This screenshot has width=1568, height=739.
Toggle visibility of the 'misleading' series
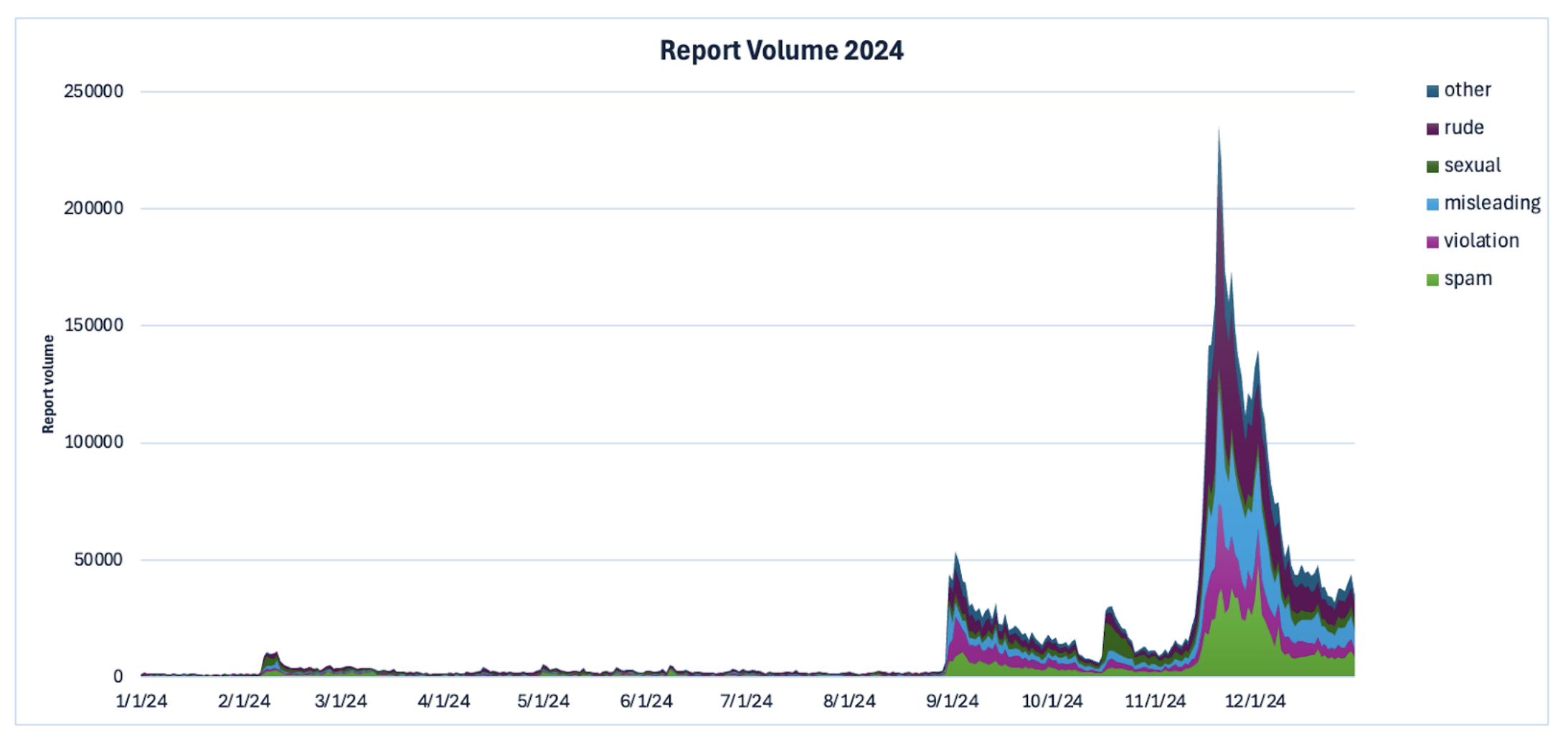pos(1485,203)
